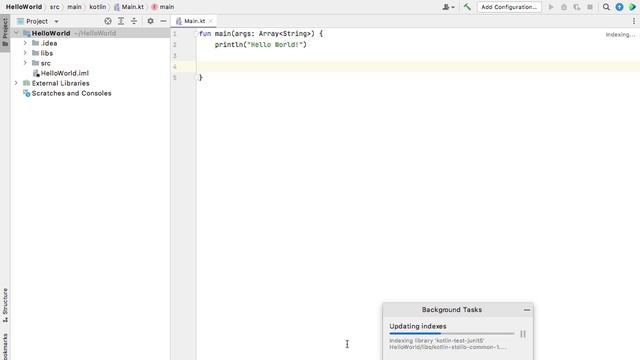
Task: Select the libs folder row
Action: [90, 53]
